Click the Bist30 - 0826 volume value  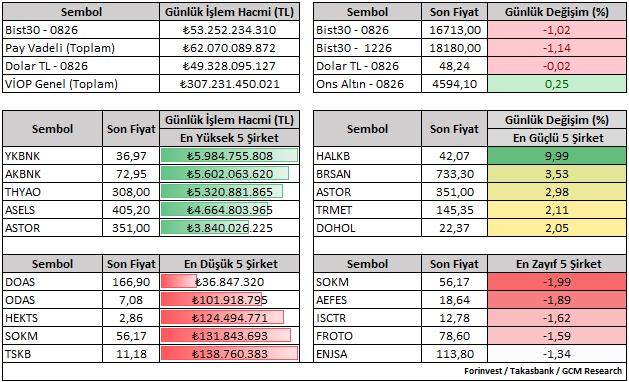(229, 30)
